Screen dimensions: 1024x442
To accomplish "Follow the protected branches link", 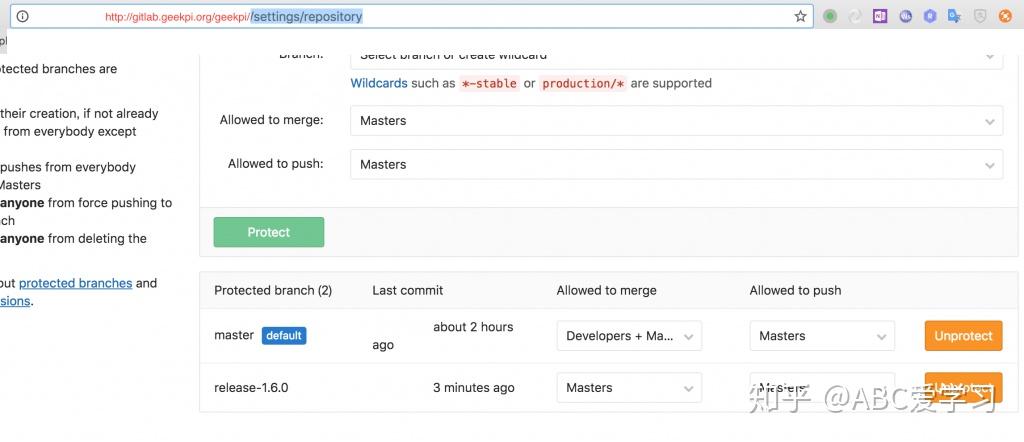I will coord(75,283).
